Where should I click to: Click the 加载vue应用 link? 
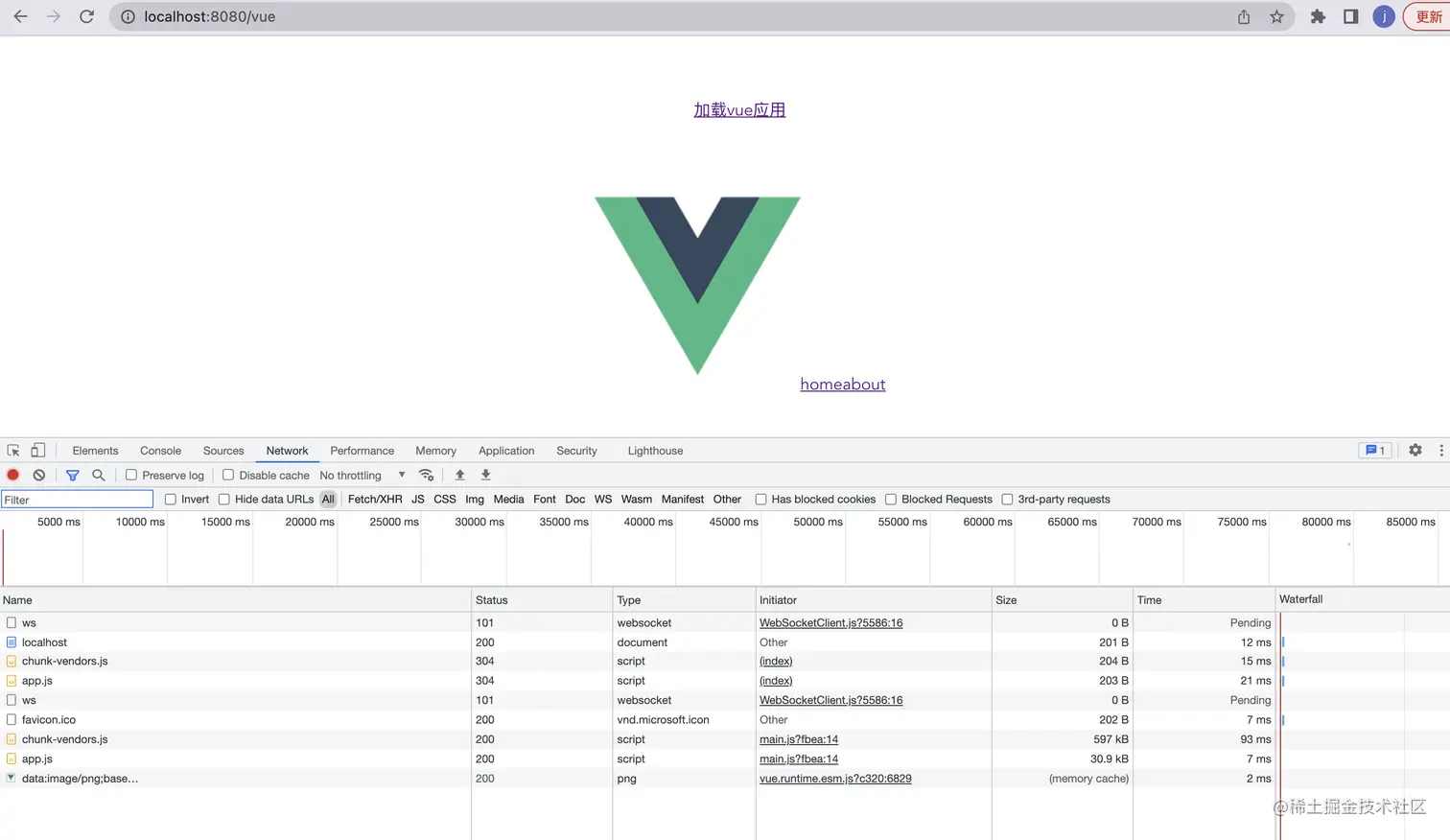coord(739,109)
